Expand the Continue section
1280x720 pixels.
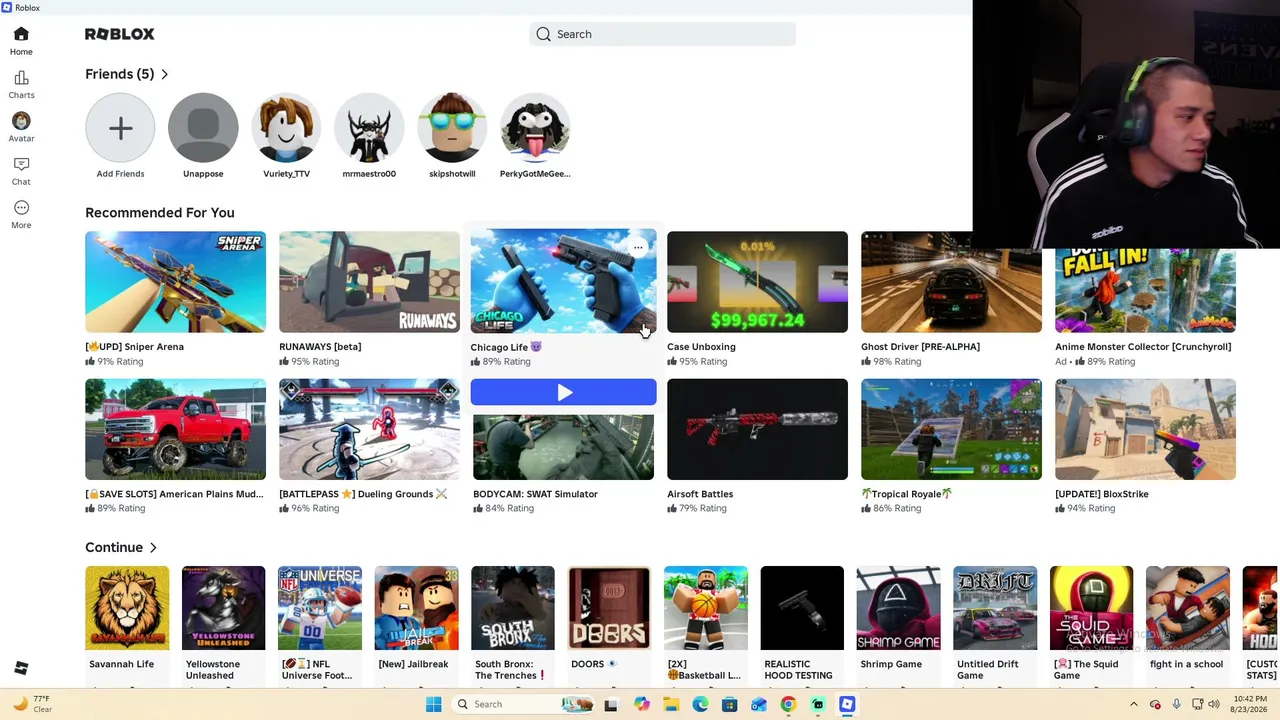click(x=121, y=547)
